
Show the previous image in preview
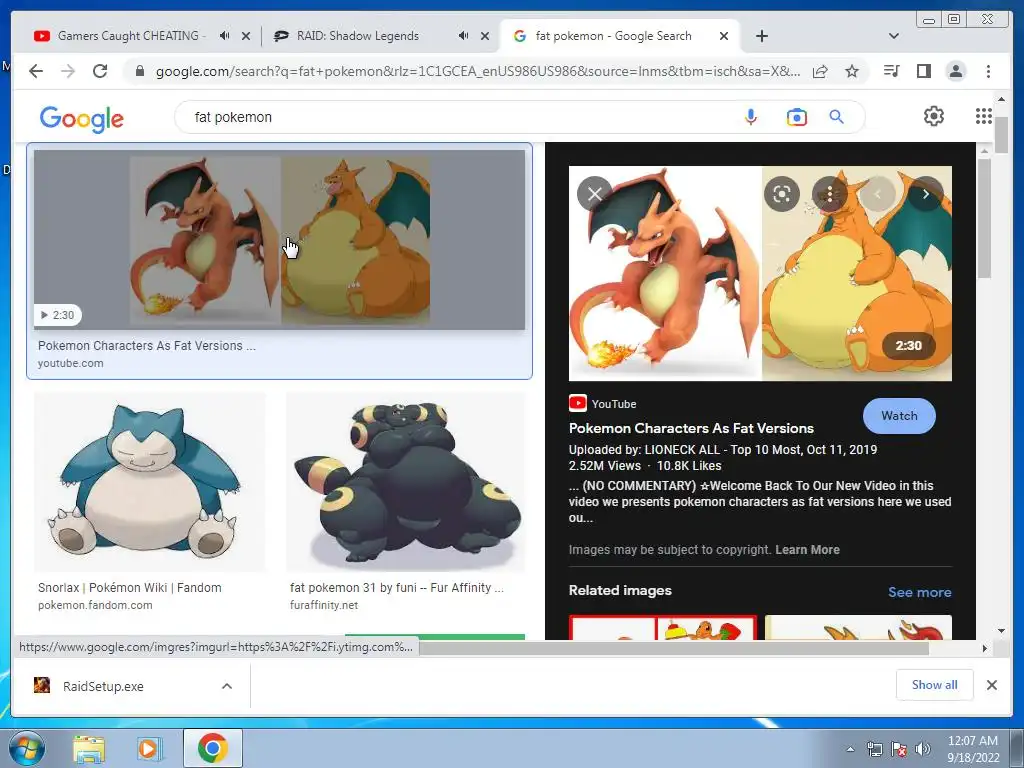[878, 194]
